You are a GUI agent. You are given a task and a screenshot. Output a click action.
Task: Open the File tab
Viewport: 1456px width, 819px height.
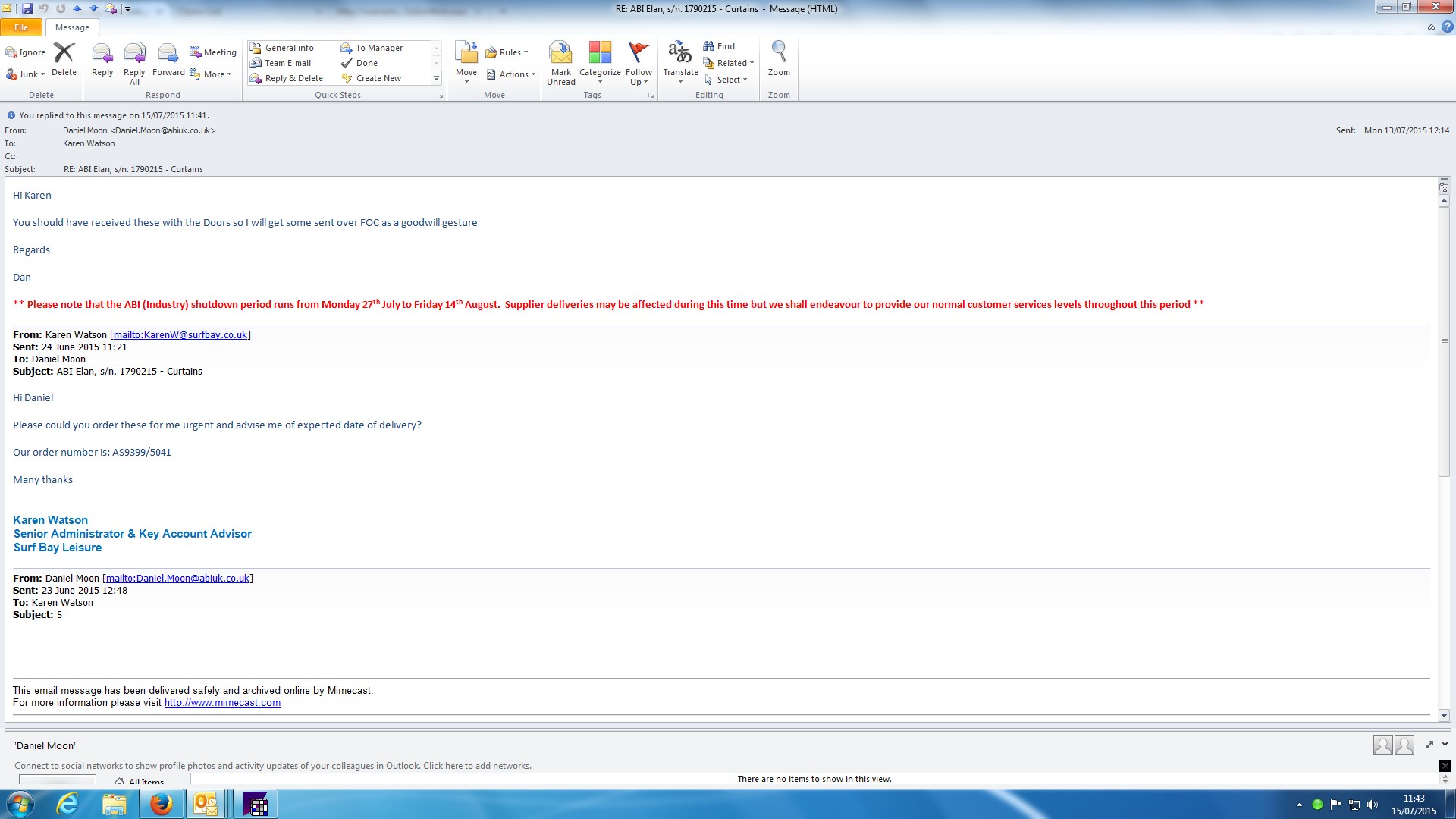coord(21,27)
